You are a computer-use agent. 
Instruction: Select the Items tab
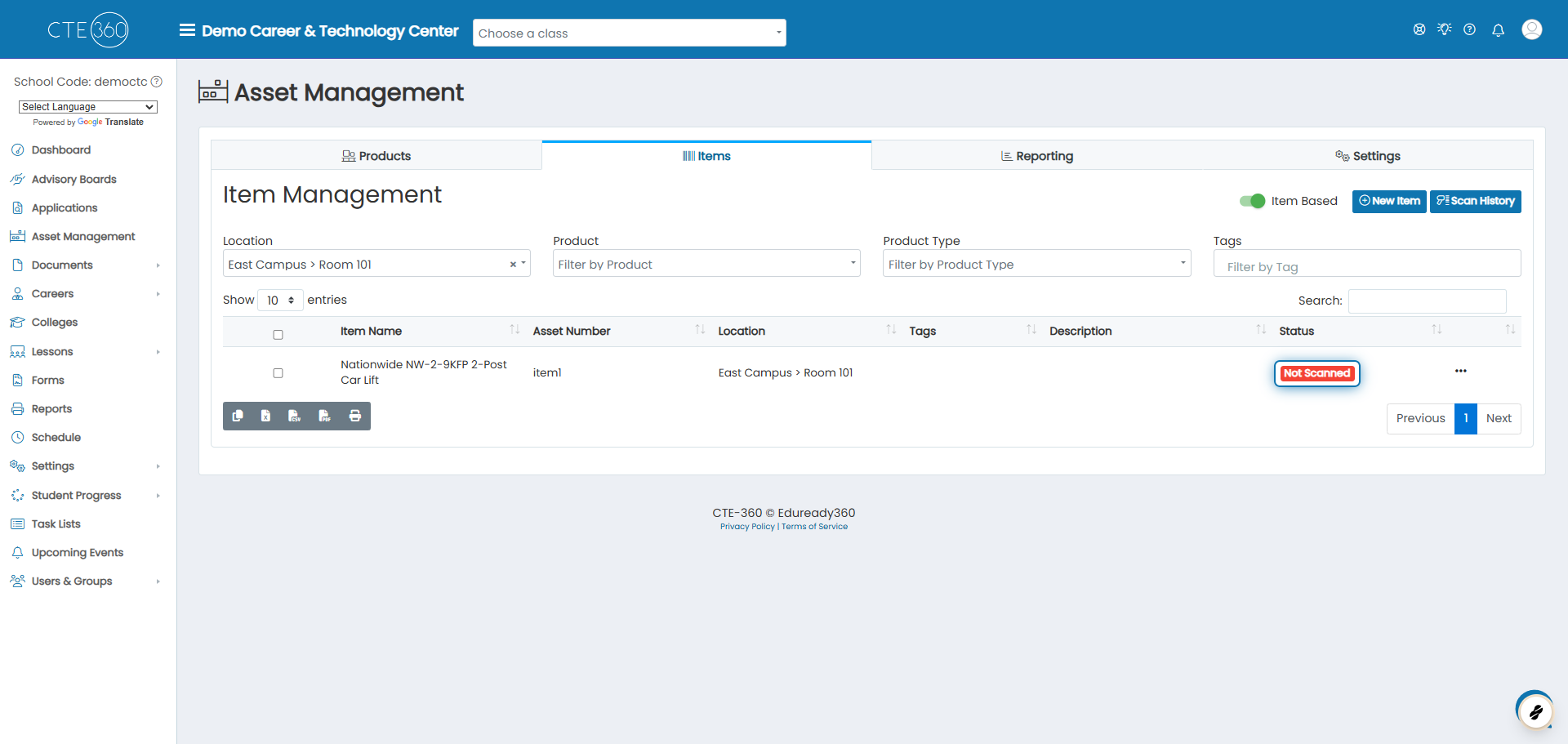[x=706, y=156]
